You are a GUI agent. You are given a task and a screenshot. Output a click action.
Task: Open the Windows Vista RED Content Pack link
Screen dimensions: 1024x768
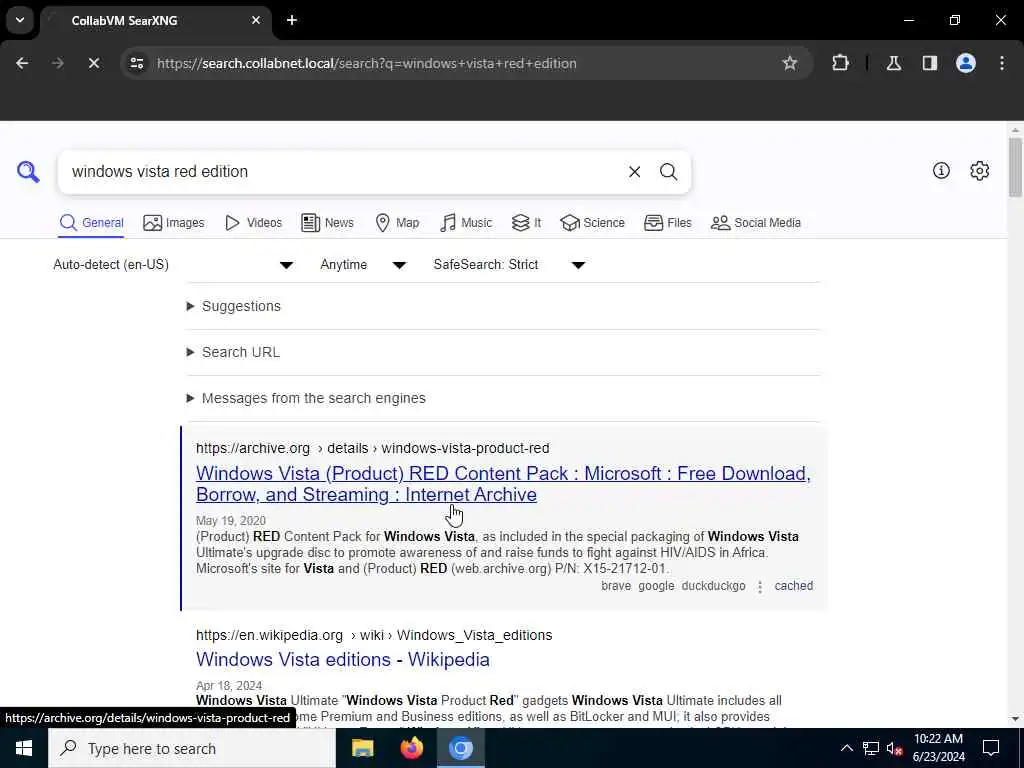click(x=503, y=484)
